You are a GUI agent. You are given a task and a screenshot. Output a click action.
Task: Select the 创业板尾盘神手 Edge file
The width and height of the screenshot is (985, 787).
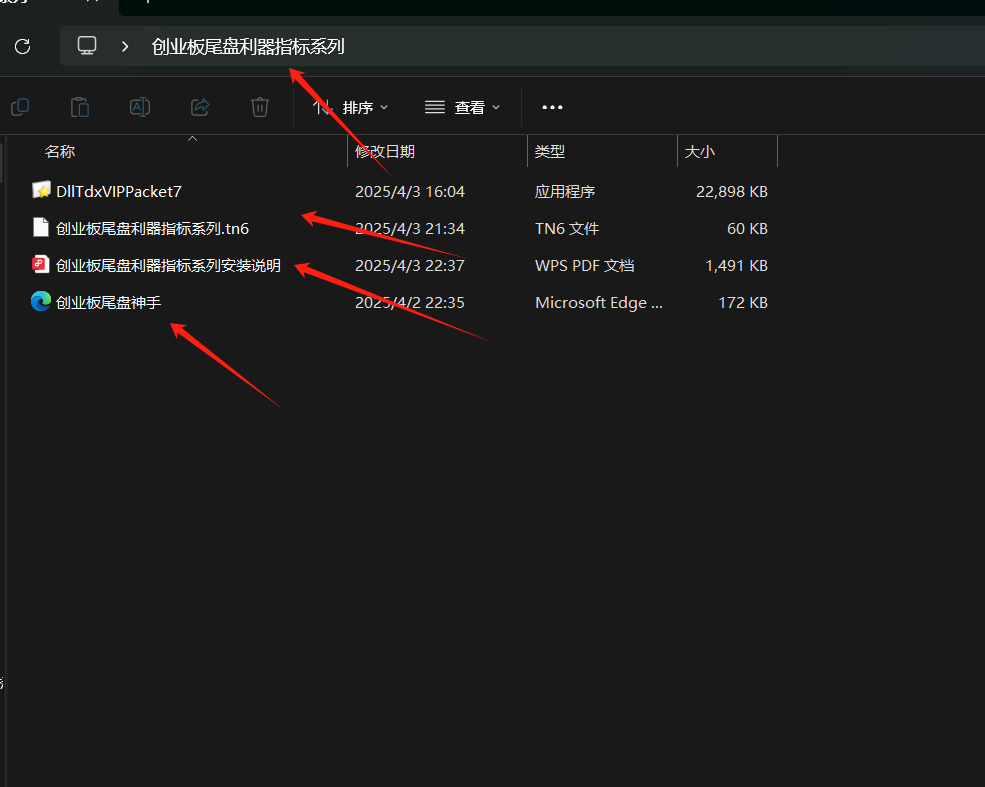(108, 302)
